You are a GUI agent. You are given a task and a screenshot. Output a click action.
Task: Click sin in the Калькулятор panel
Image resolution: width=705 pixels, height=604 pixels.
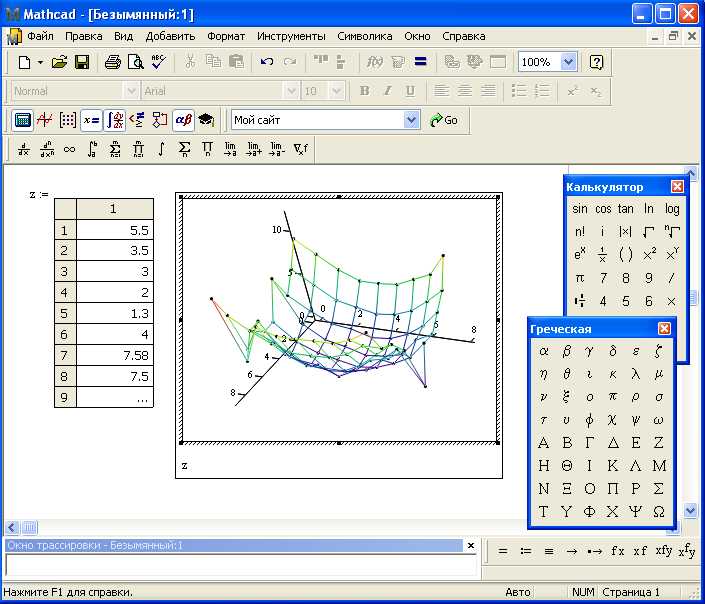[x=580, y=209]
